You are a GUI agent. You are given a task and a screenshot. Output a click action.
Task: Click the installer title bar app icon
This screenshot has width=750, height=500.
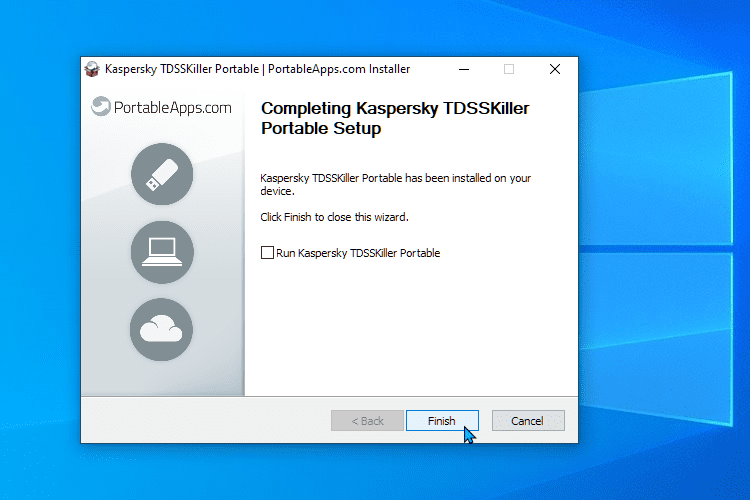point(92,69)
